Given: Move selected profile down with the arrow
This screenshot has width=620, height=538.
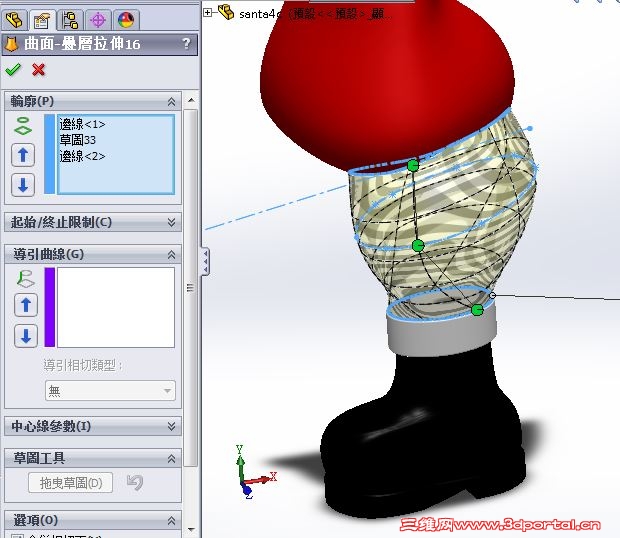Looking at the screenshot, I should [x=23, y=185].
